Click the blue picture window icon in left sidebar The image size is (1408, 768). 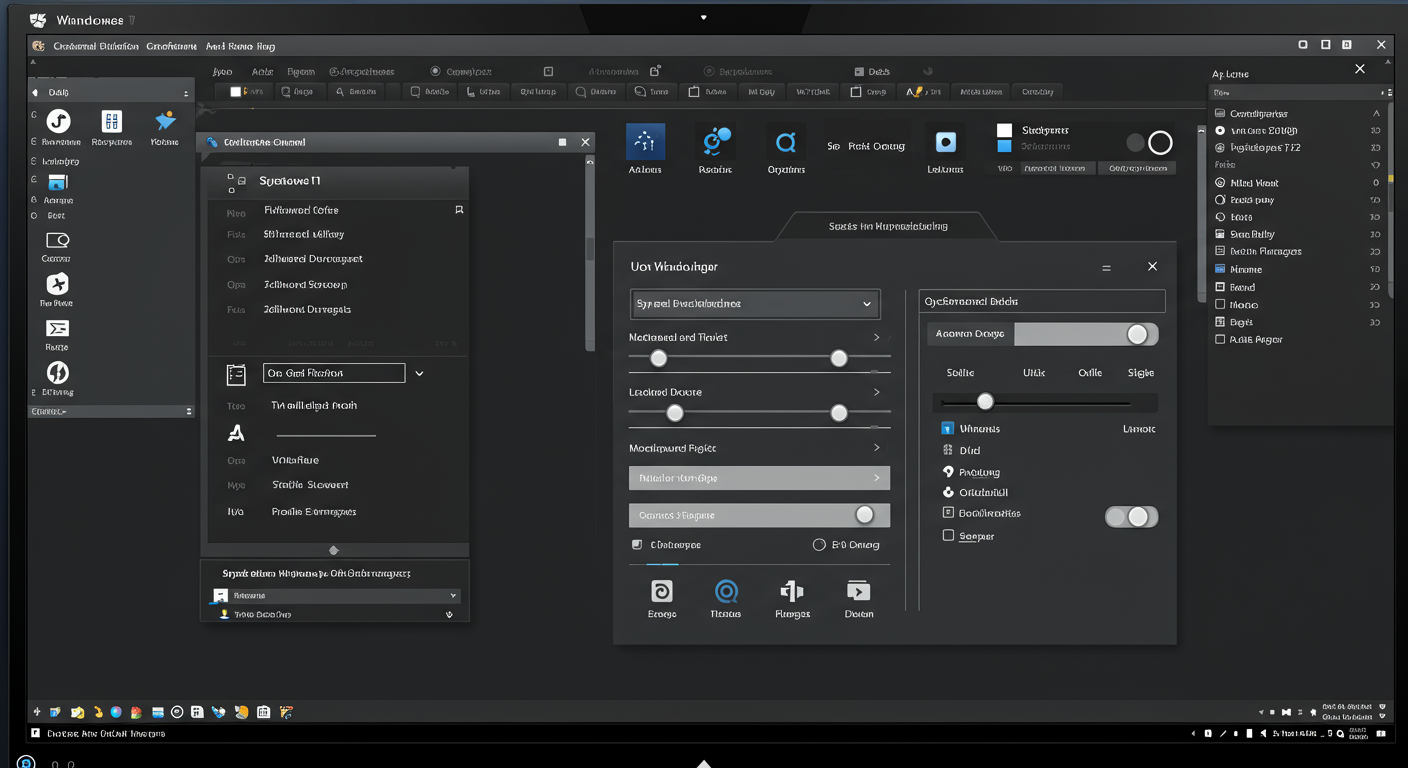coord(57,182)
